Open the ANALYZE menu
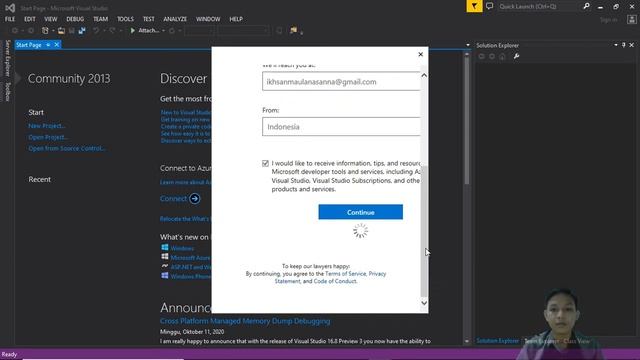The image size is (640, 360). [175, 19]
